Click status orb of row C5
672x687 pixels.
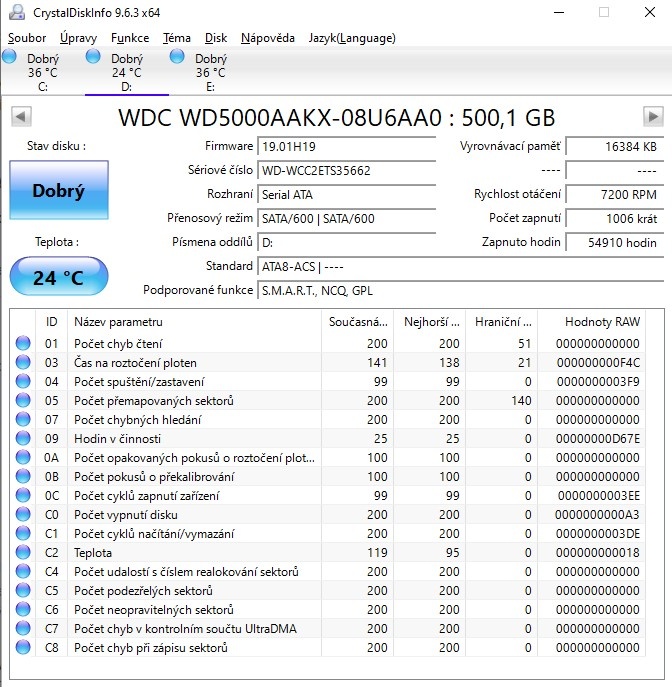pos(23,590)
